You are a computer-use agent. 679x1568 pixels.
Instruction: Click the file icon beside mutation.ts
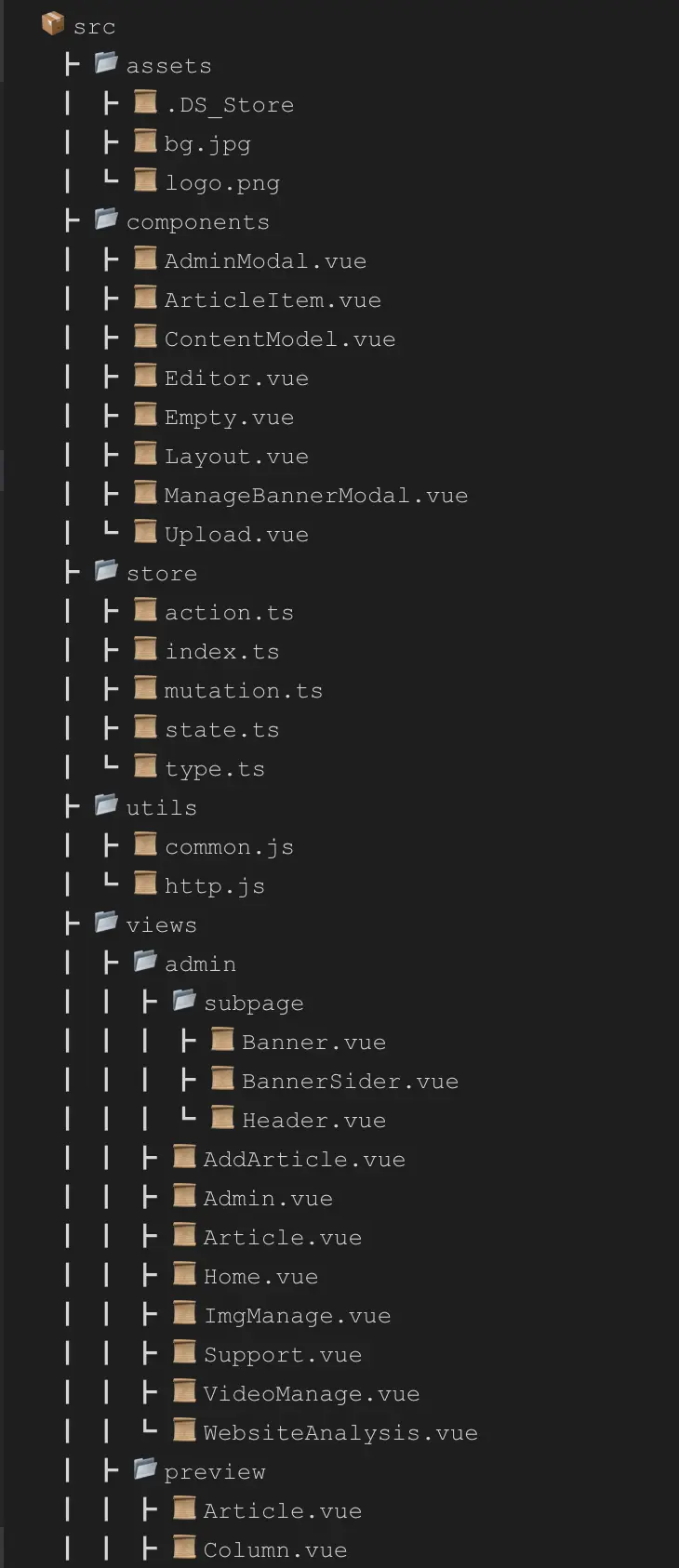click(x=145, y=688)
